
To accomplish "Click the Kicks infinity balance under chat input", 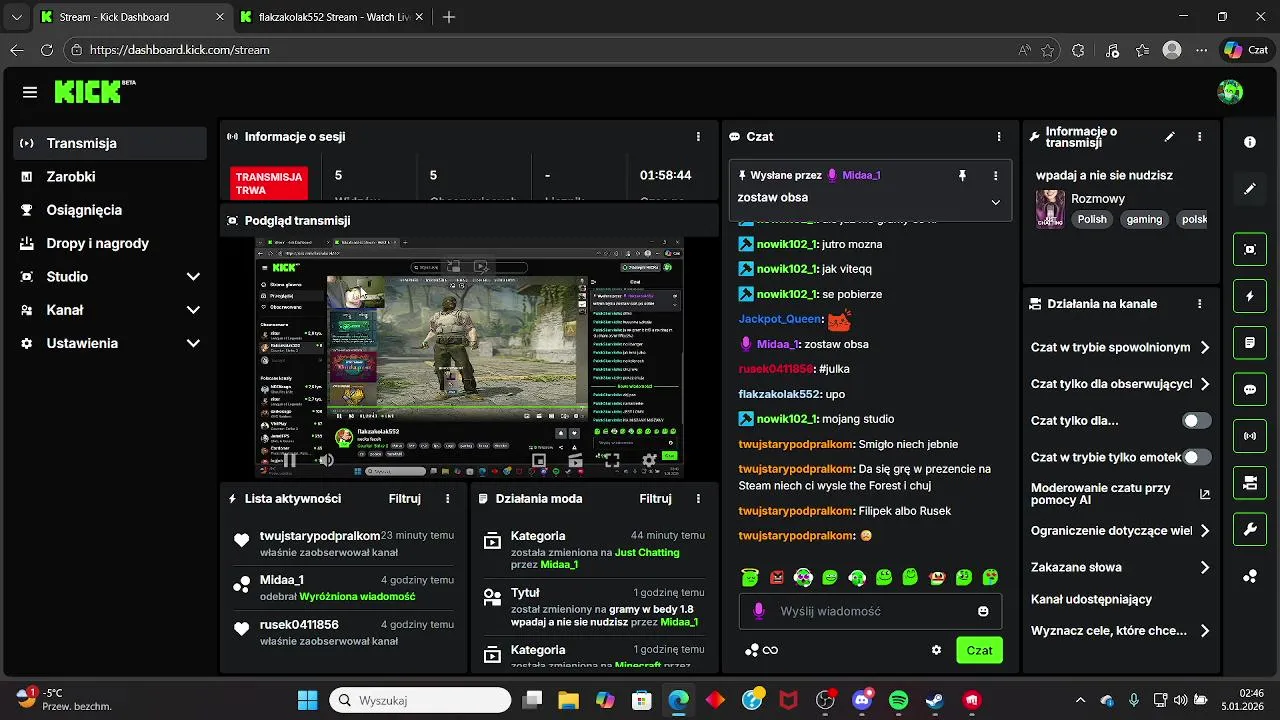I will click(761, 650).
